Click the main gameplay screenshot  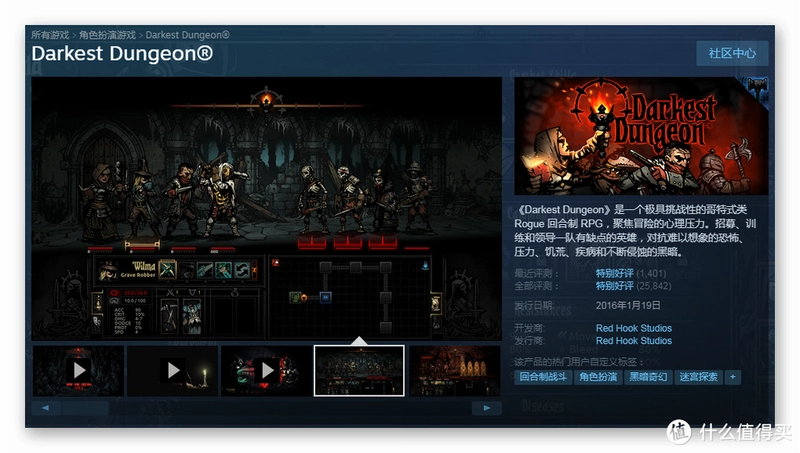(267, 209)
